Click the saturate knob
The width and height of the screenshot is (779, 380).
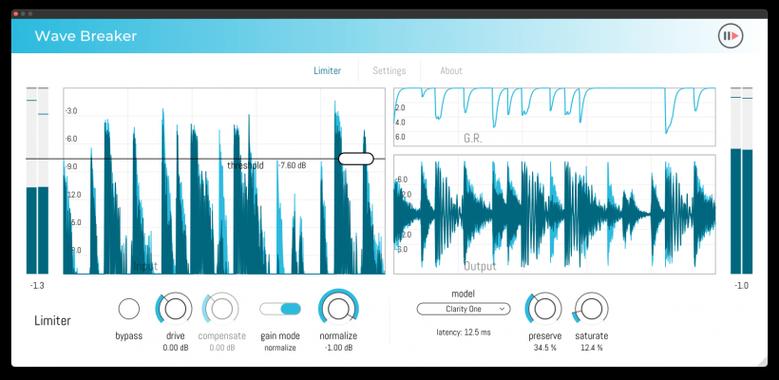point(591,308)
